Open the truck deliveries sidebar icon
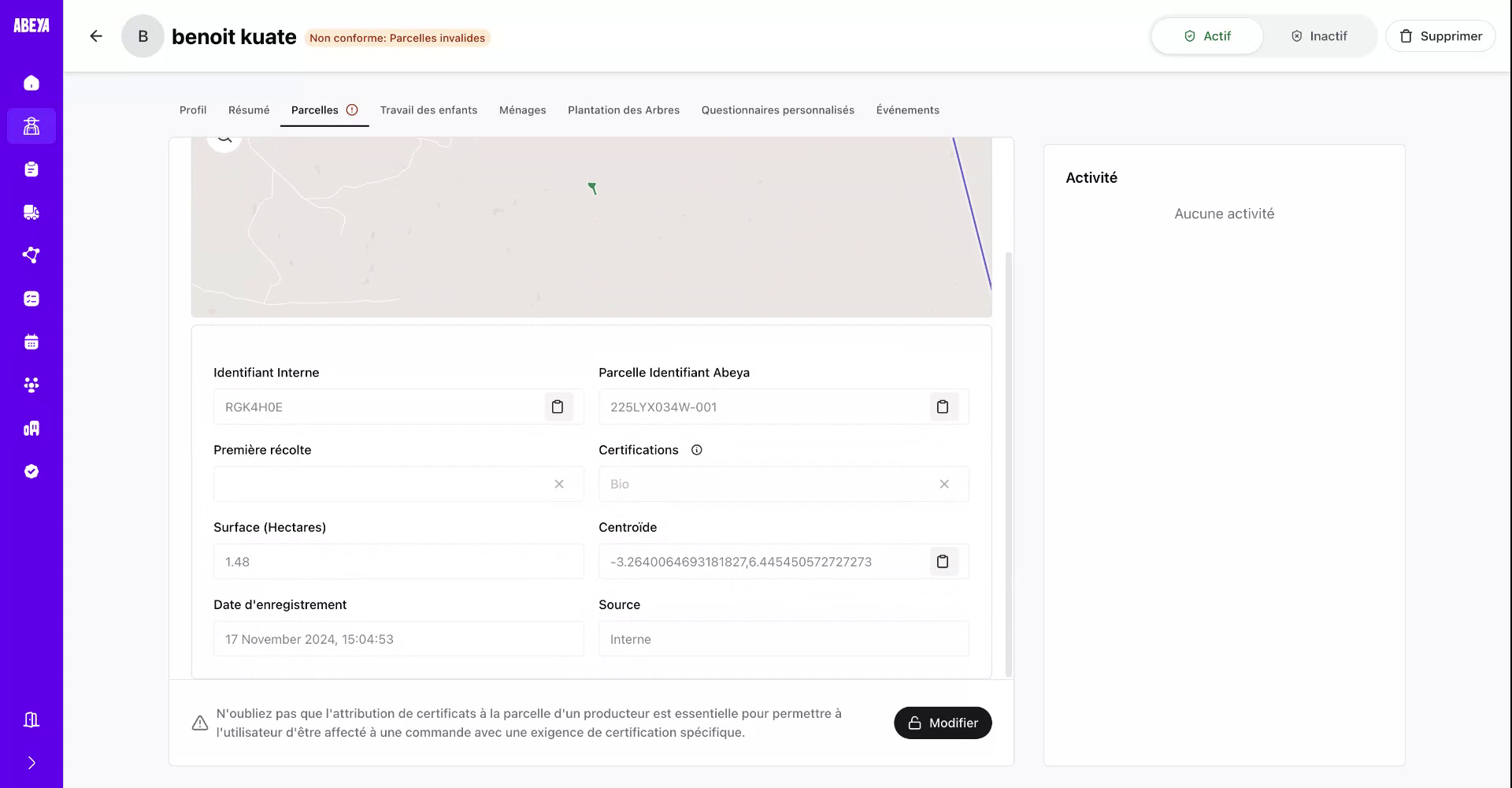The width and height of the screenshot is (1512, 788). (31, 212)
